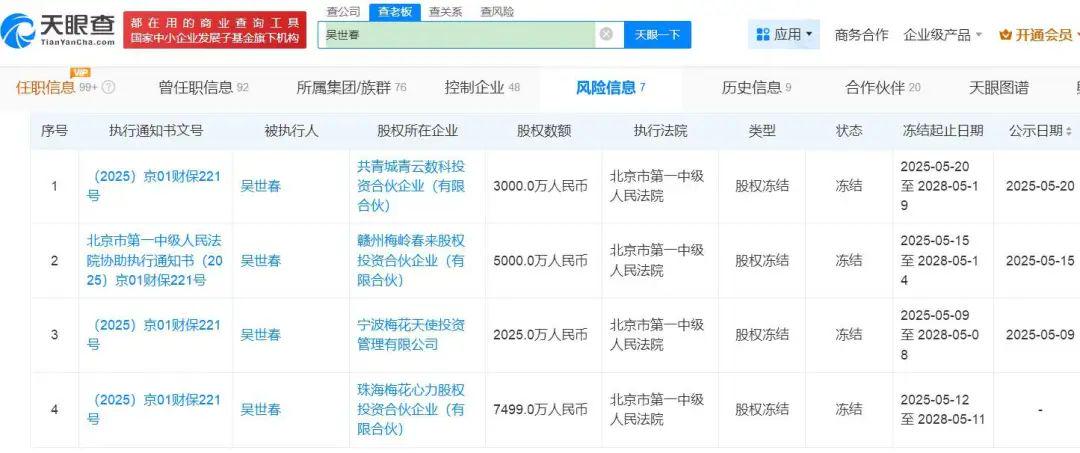Open 共青城青云数科投资合伙企业 company link
Image resolution: width=1080 pixels, height=453 pixels.
[x=411, y=186]
